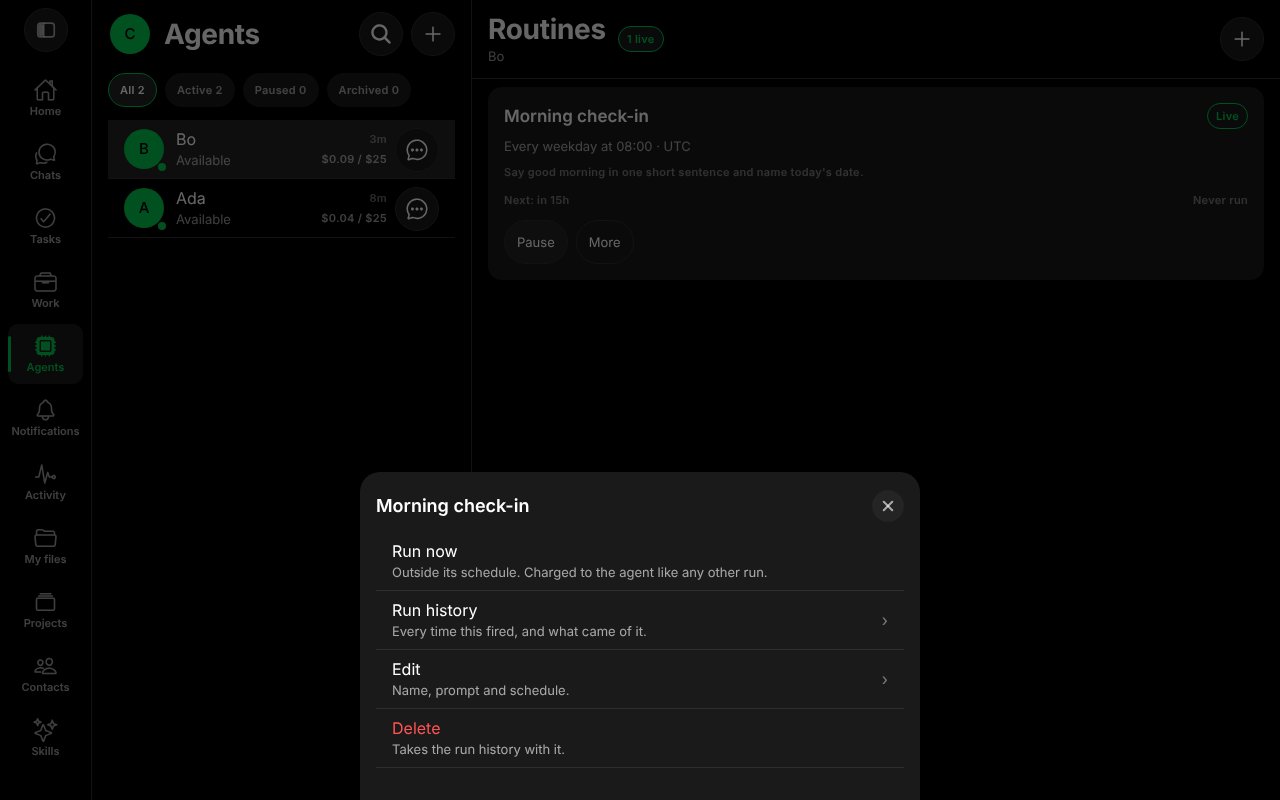The height and width of the screenshot is (800, 1280).
Task: Open Chats from the sidebar
Action: pos(45,163)
